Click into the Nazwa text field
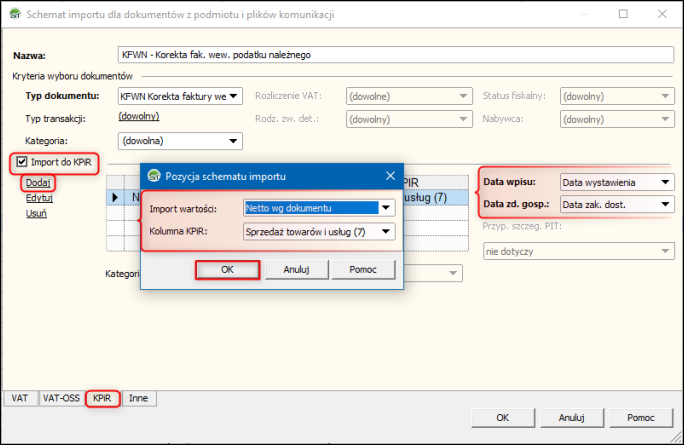Image resolution: width=684 pixels, height=445 pixels. tap(396, 55)
